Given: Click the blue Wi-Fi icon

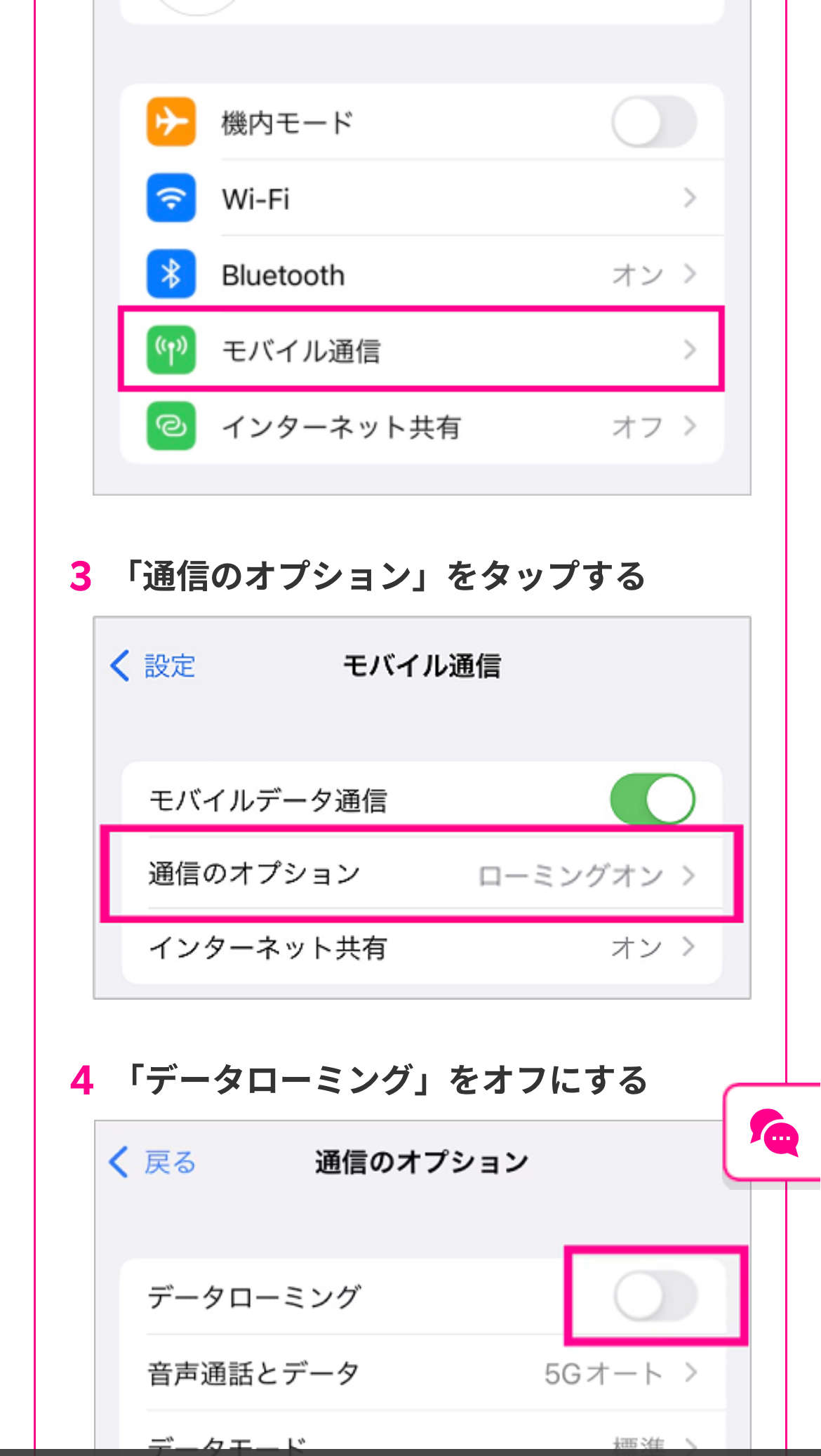Looking at the screenshot, I should (x=171, y=198).
